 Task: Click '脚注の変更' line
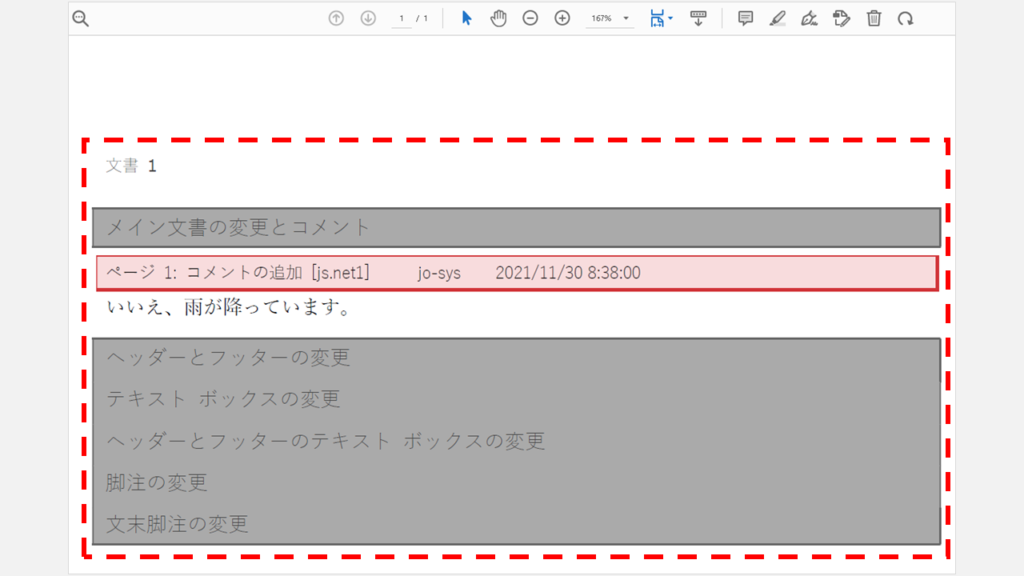coord(157,483)
